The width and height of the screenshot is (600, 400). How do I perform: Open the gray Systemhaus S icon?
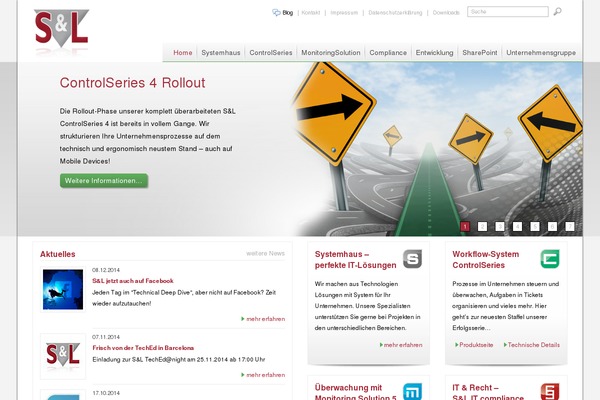click(412, 259)
